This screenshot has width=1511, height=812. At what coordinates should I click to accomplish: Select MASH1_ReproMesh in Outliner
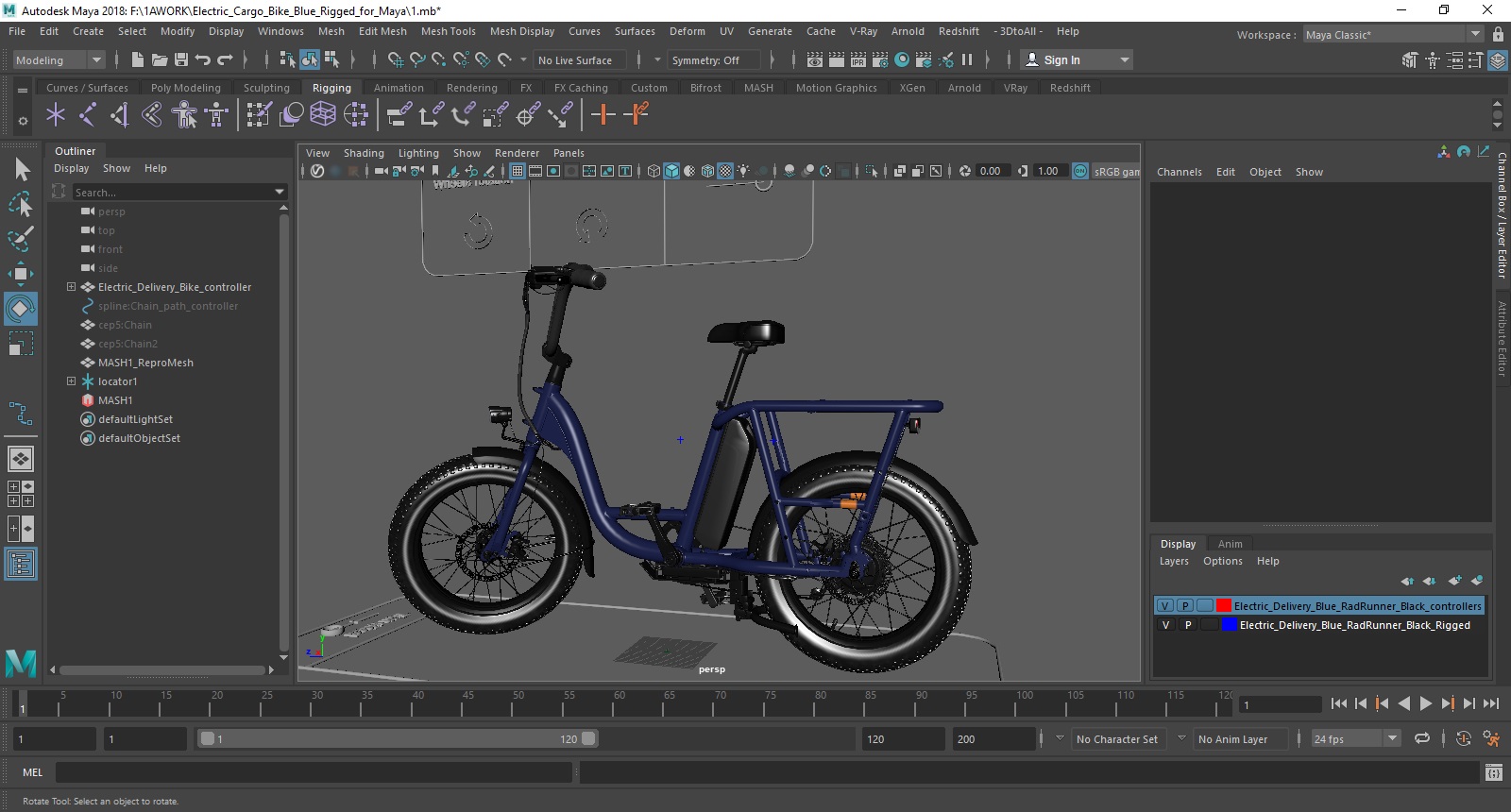point(145,363)
